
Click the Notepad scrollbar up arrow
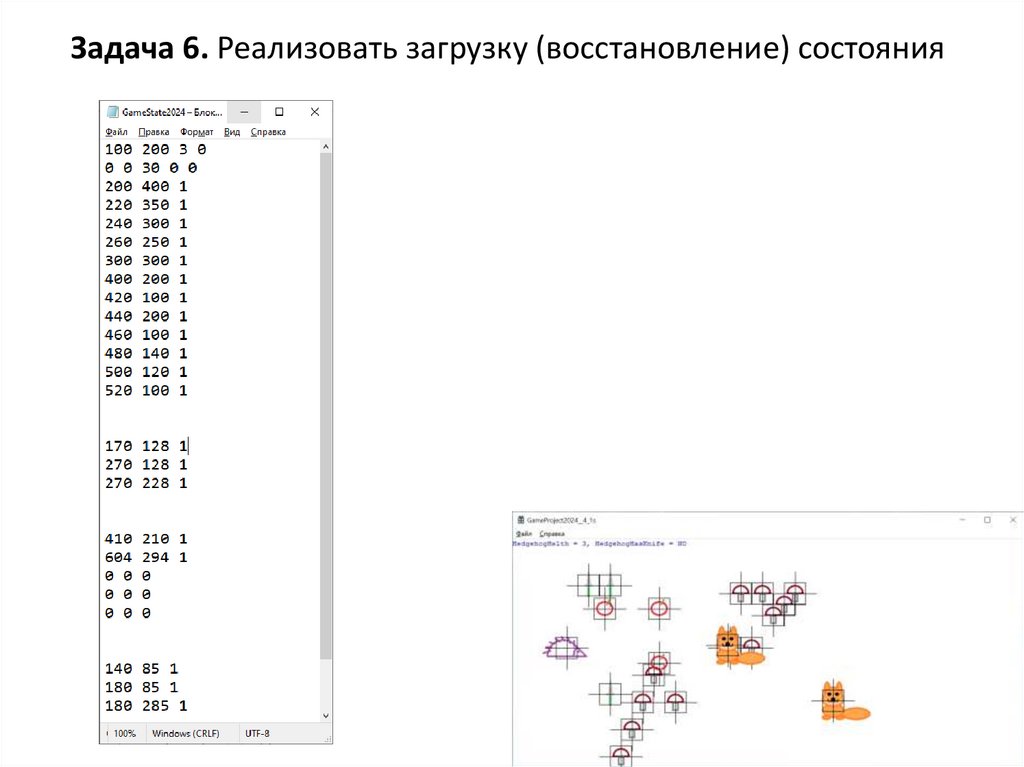point(326,147)
